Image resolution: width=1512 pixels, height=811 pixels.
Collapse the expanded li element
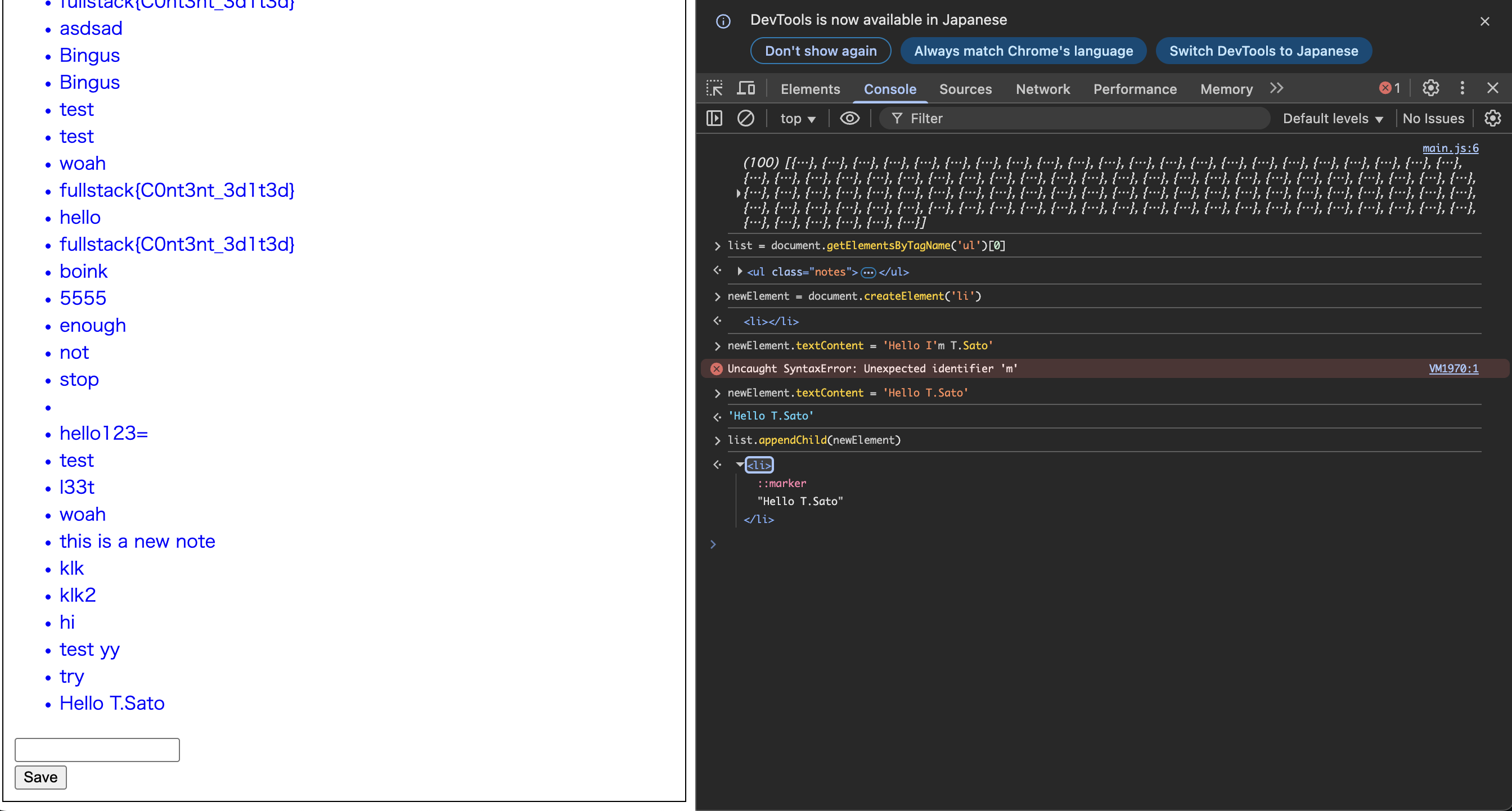740,465
